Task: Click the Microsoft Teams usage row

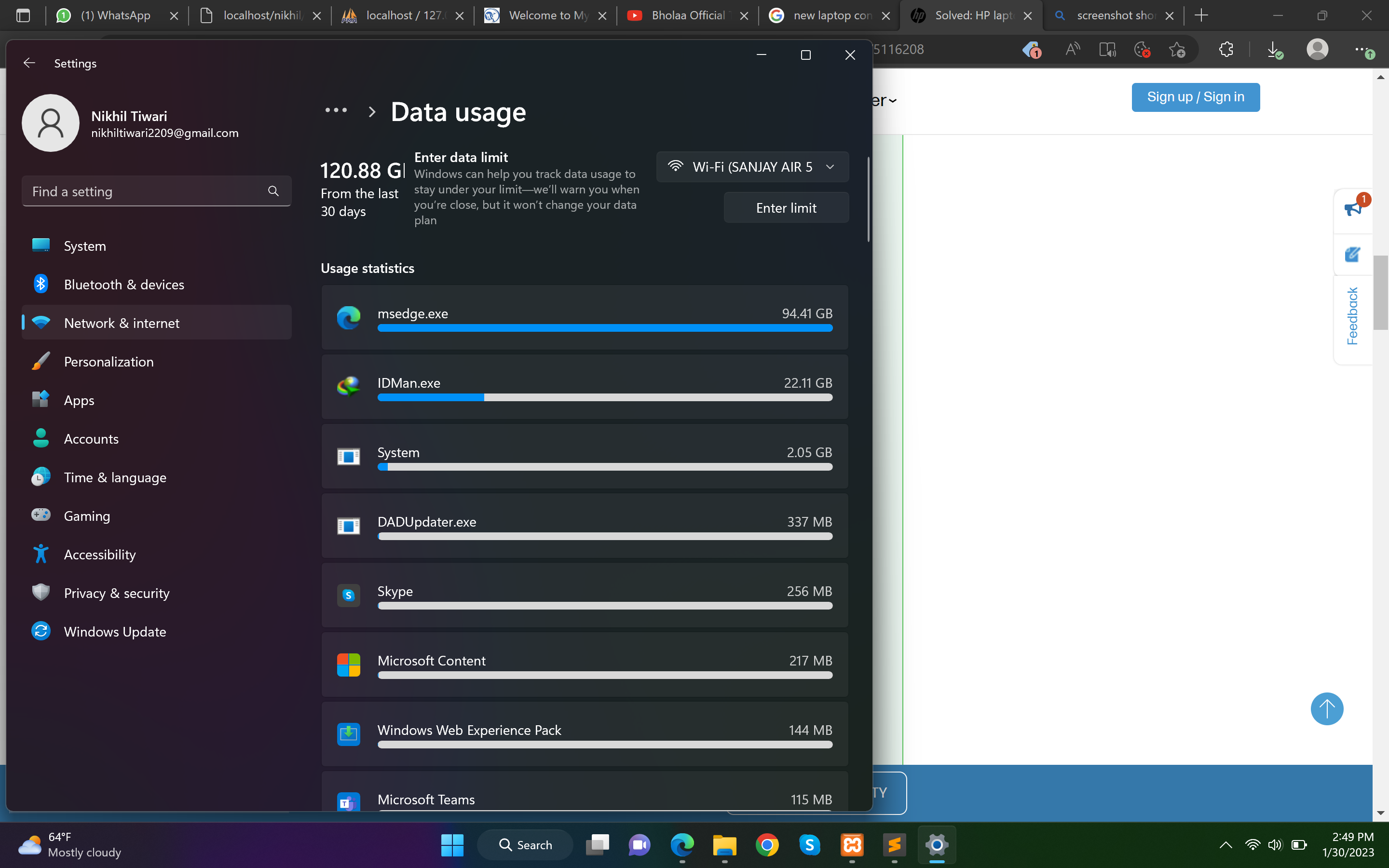Action: click(x=585, y=792)
